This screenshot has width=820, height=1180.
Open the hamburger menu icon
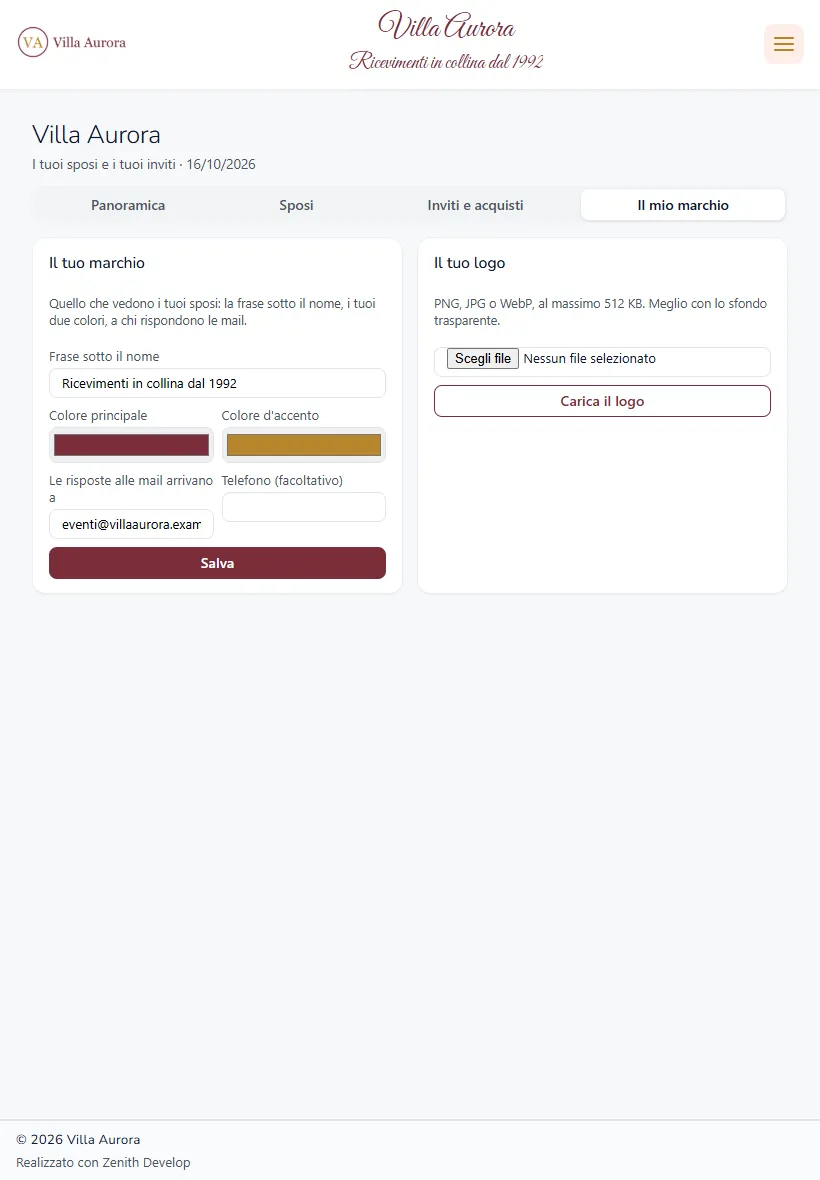pos(784,44)
